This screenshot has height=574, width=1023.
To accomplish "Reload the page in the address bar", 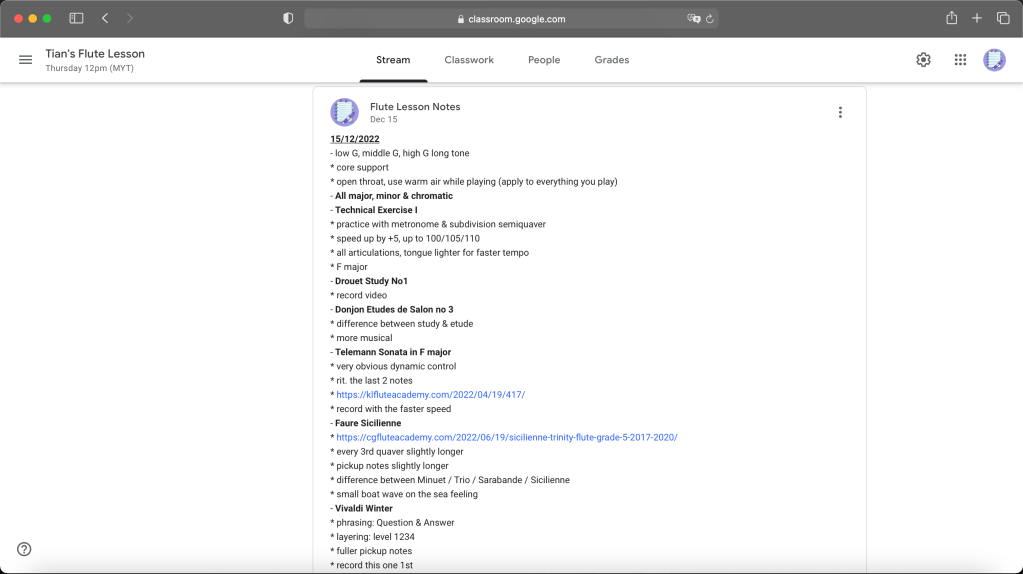I will 710,19.
